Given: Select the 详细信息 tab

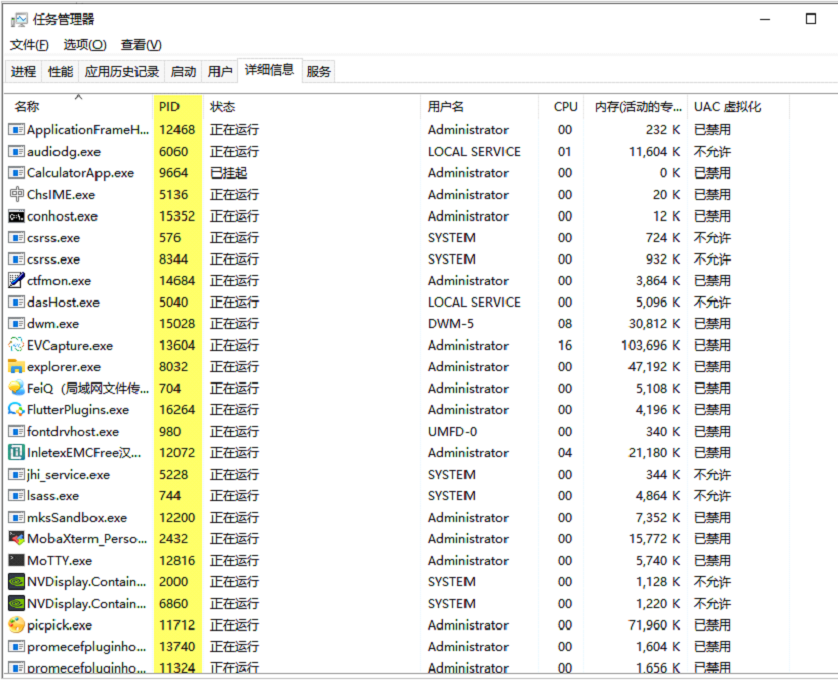Looking at the screenshot, I should [x=269, y=70].
